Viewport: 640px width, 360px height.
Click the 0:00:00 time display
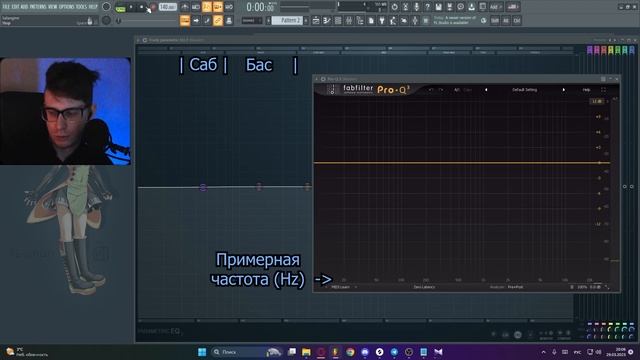[x=260, y=7]
